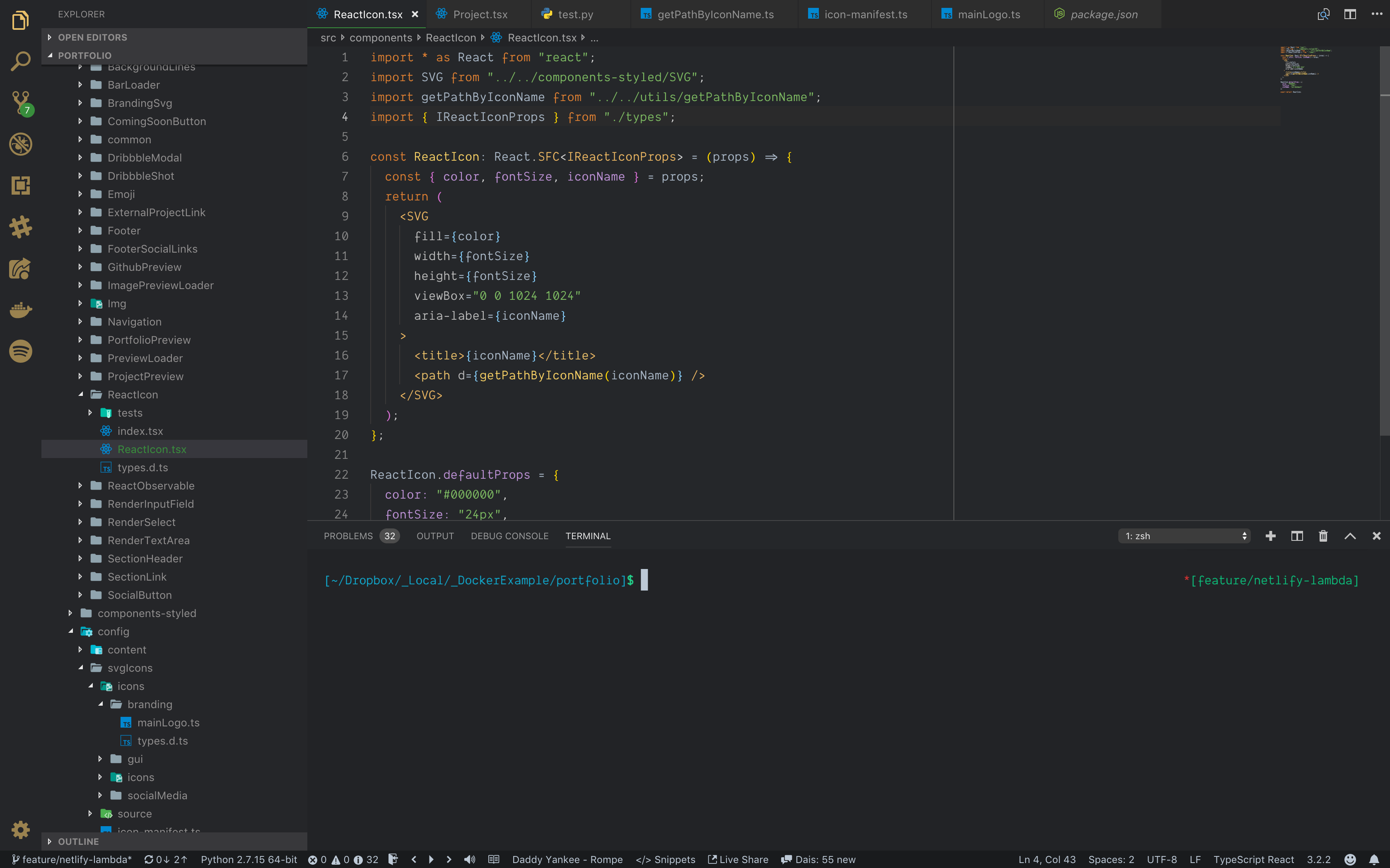Open the Search view in activity bar
The height and width of the screenshot is (868, 1390).
coord(21,61)
